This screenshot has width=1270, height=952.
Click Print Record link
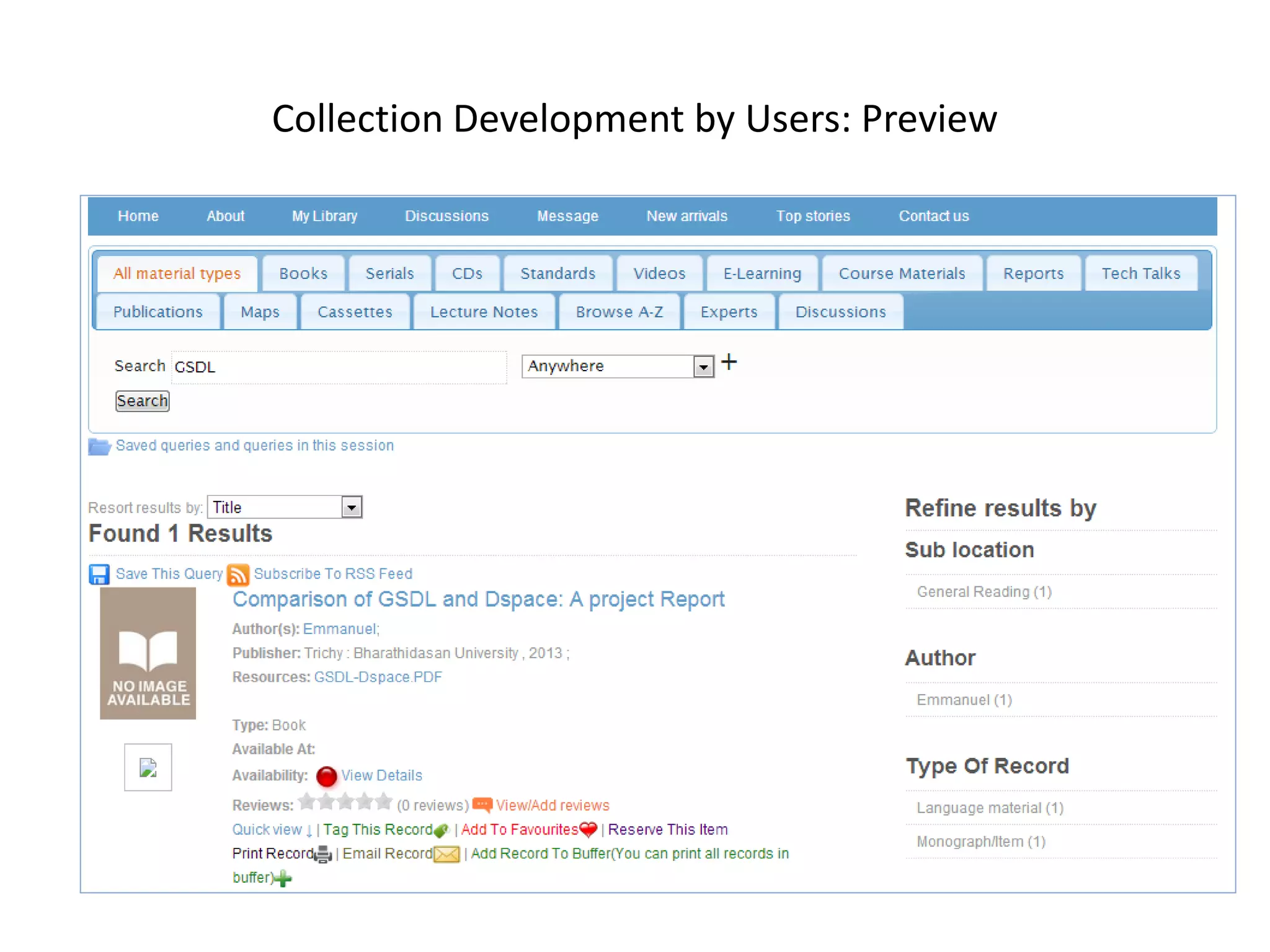tap(273, 854)
